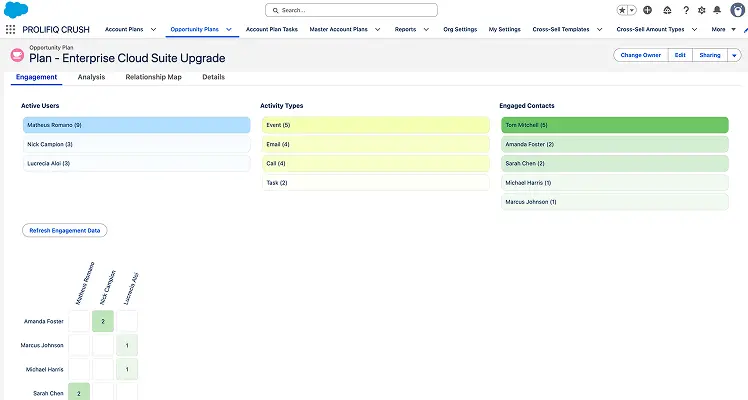
Task: Expand the Cross-Sell Amount Types chevron
Action: (695, 30)
